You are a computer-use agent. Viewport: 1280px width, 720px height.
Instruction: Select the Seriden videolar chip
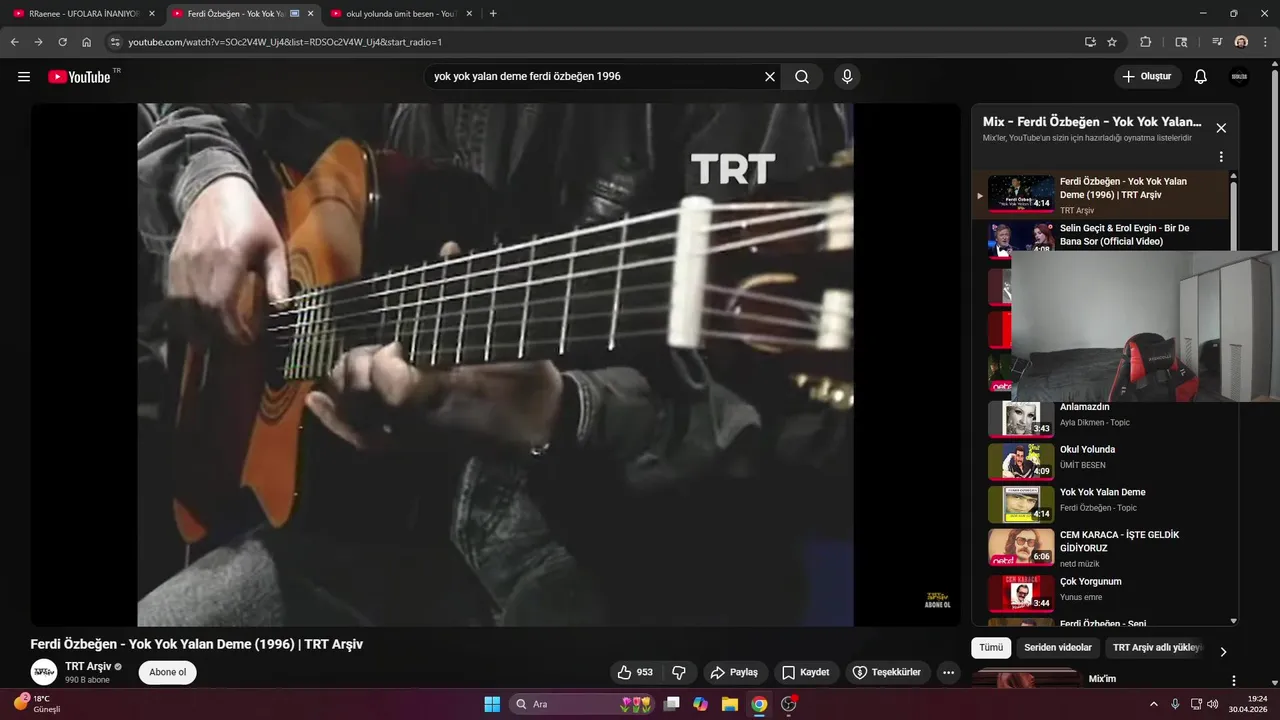tap(1058, 648)
